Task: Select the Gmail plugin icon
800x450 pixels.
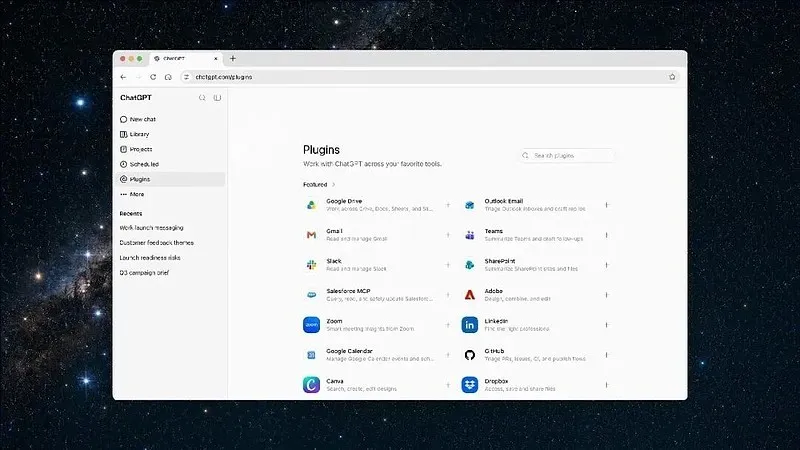Action: tap(311, 235)
